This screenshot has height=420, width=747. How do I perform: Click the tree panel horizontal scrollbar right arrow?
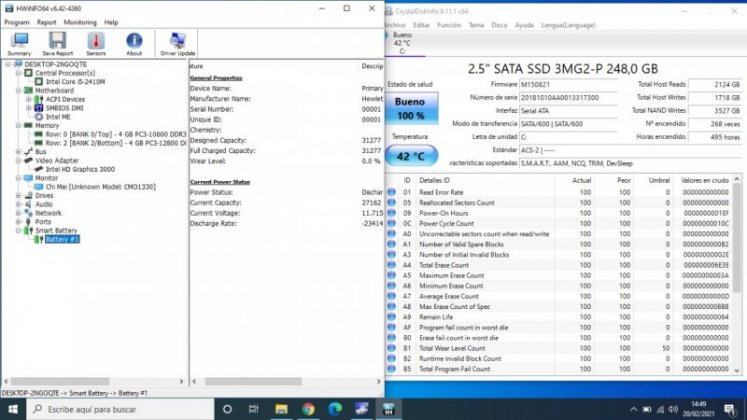tap(181, 381)
